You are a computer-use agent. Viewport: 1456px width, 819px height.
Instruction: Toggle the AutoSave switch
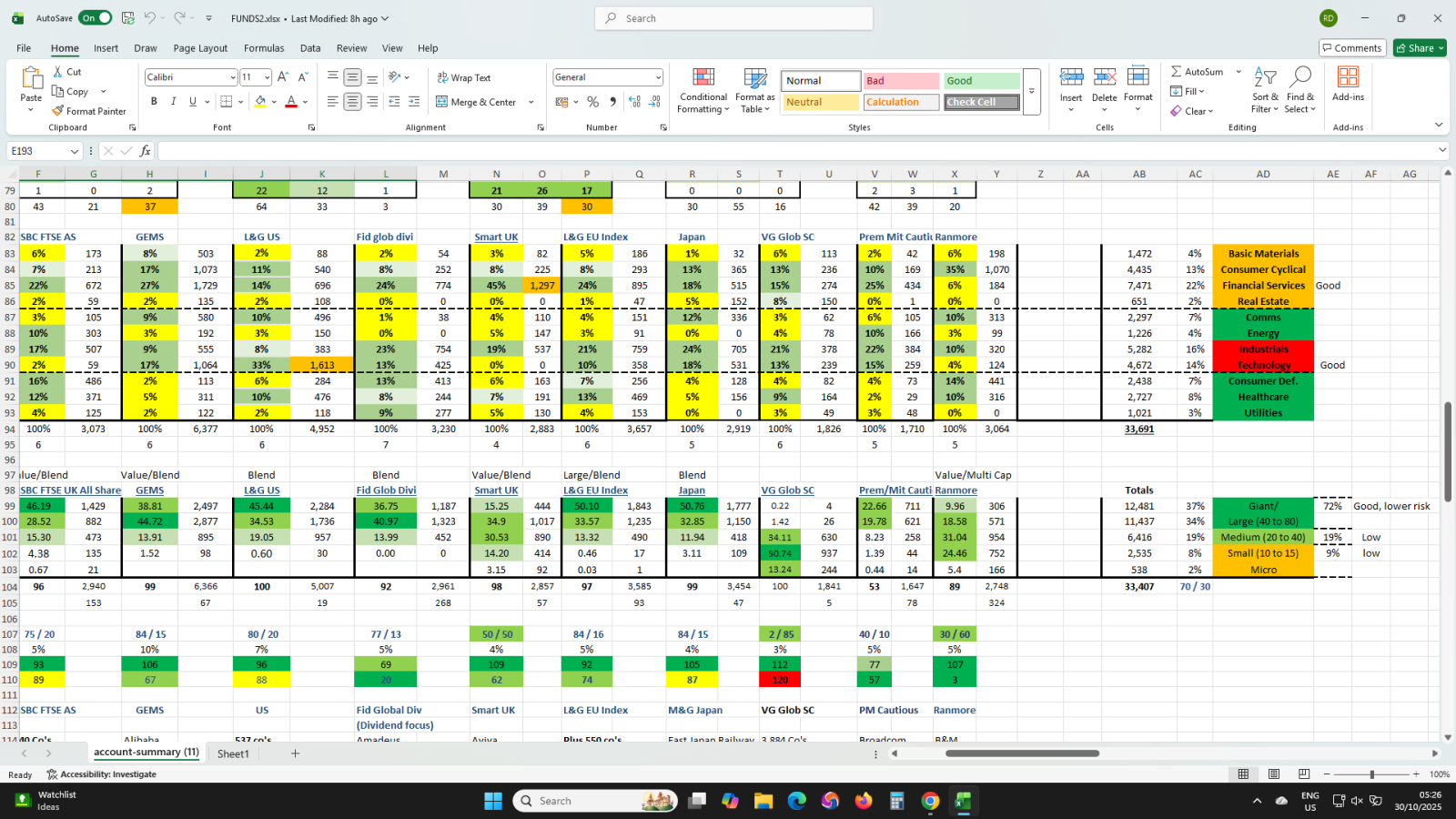click(x=95, y=18)
